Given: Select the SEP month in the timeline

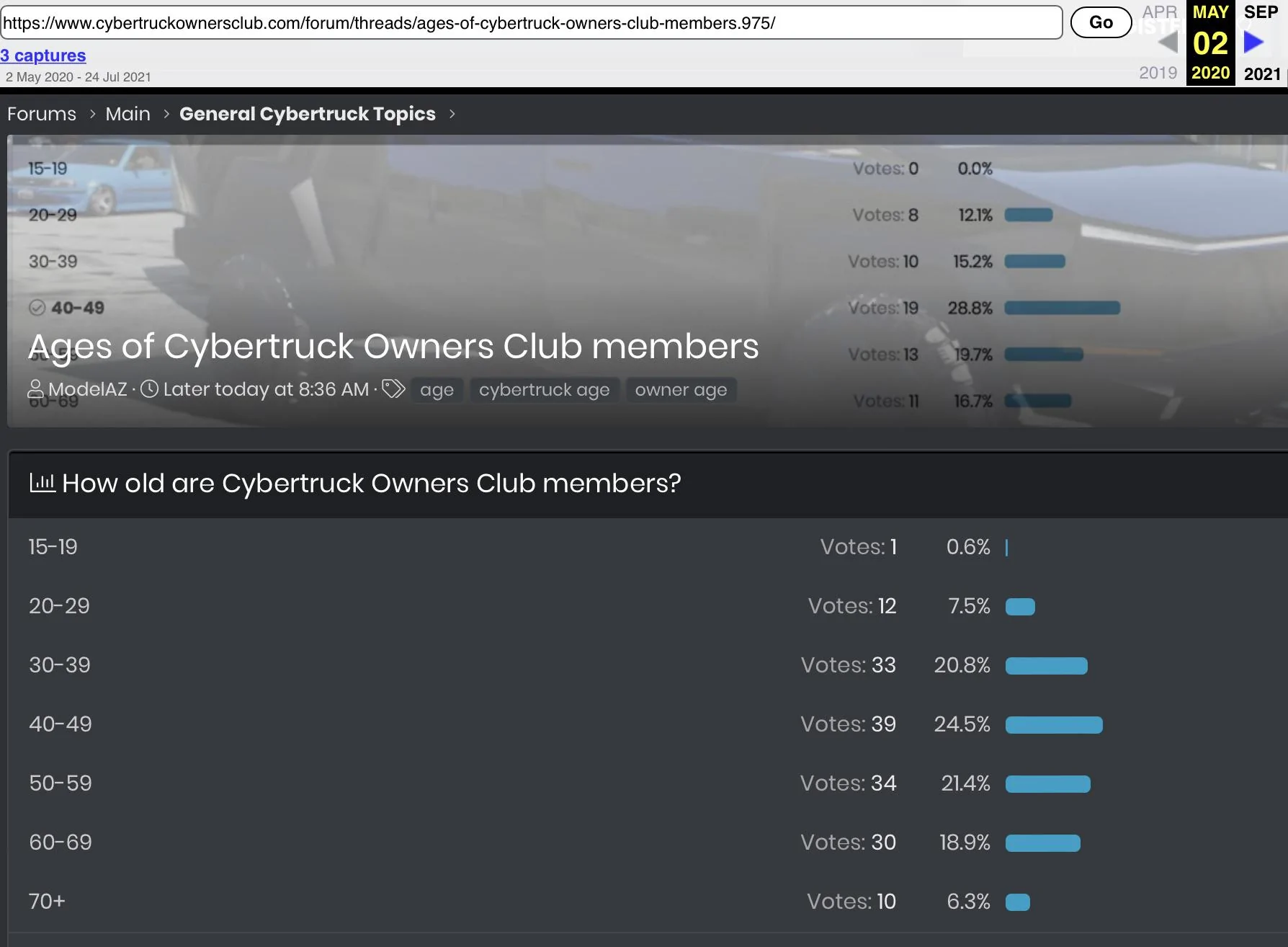Looking at the screenshot, I should [x=1261, y=12].
